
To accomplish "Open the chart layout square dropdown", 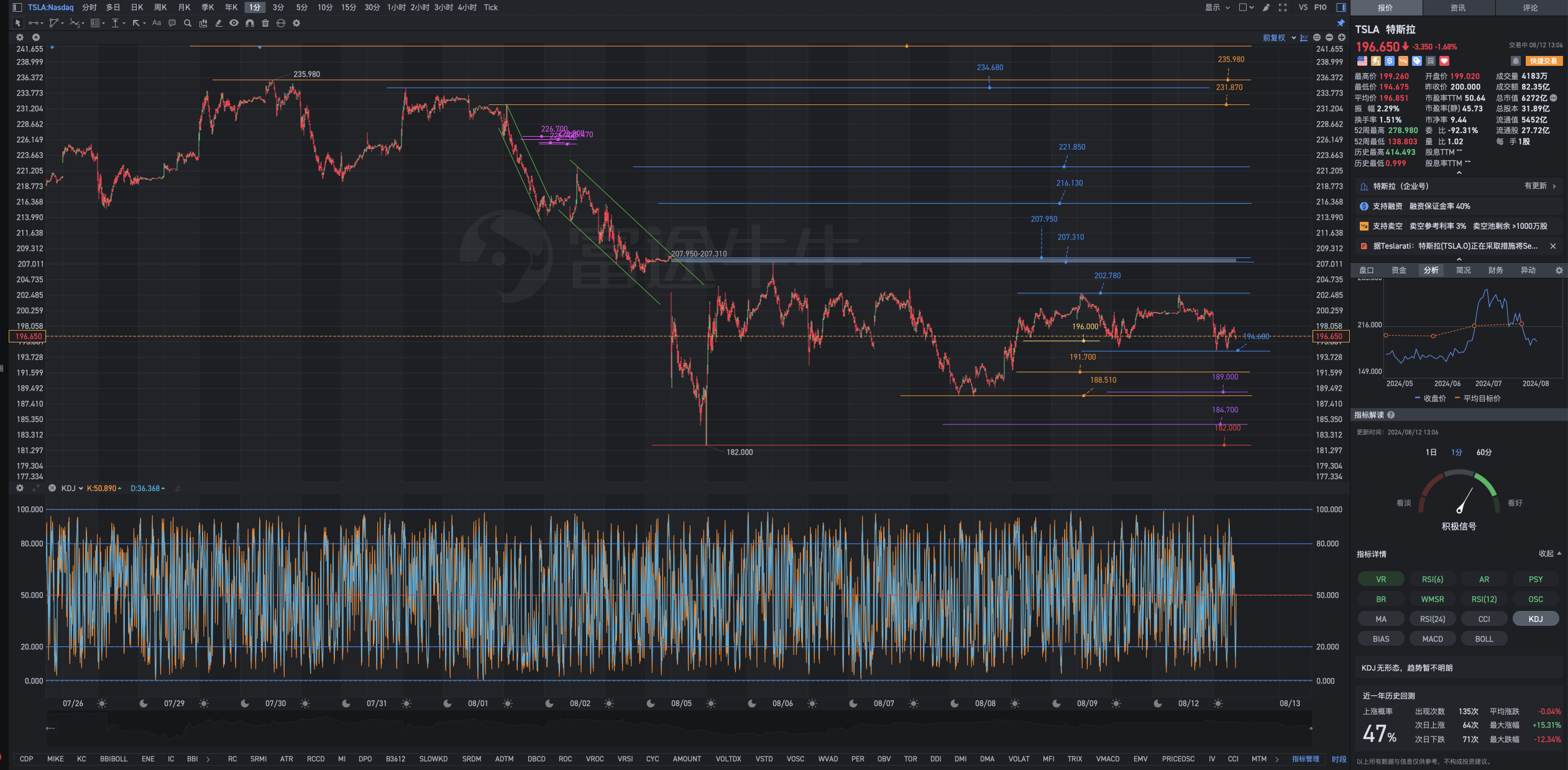I will tap(1246, 7).
